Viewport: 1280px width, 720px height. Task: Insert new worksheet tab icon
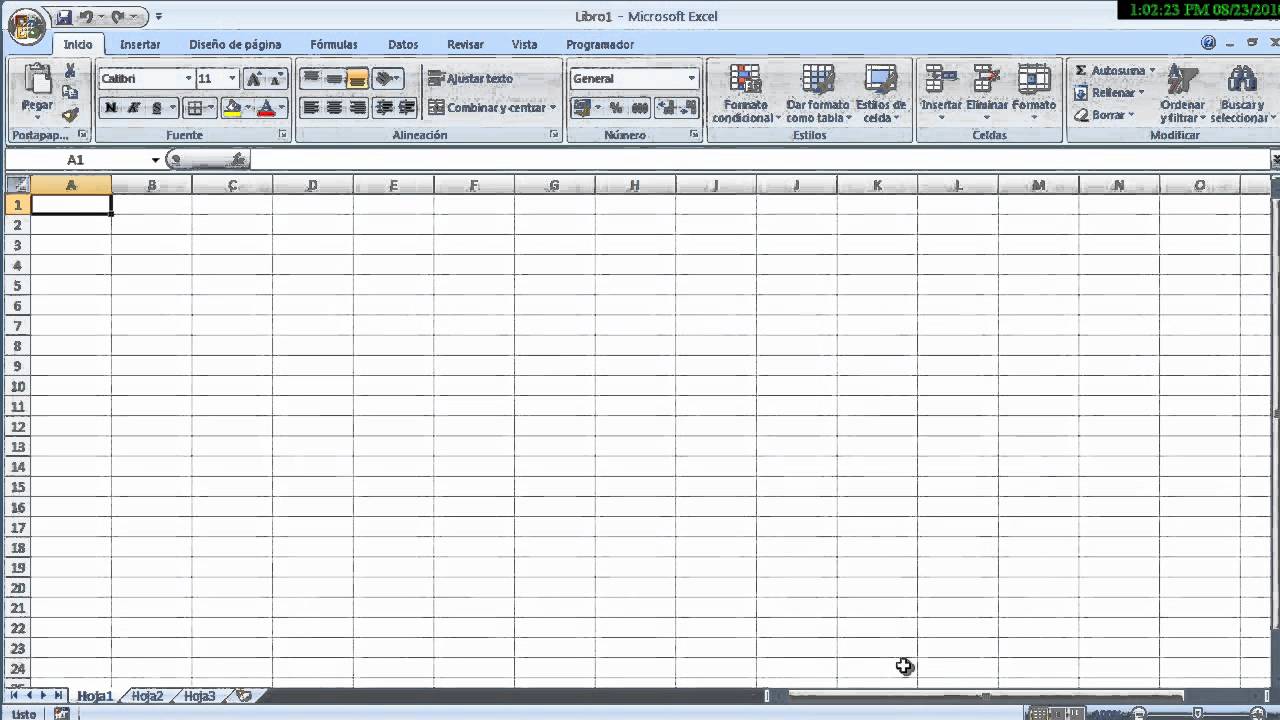243,696
